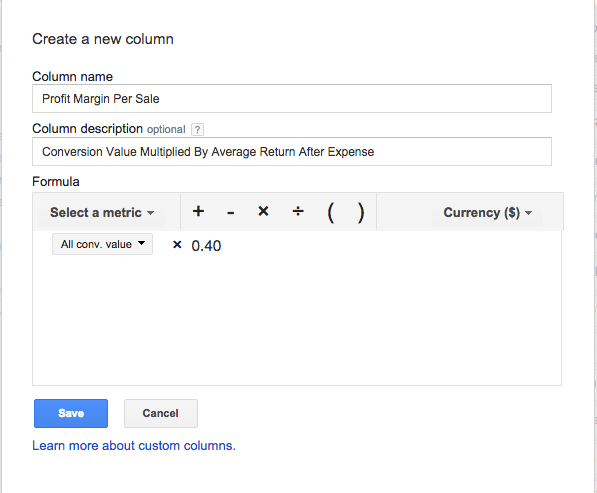Click the arrow beside Currency ($)
597x493 pixels.
click(x=528, y=213)
